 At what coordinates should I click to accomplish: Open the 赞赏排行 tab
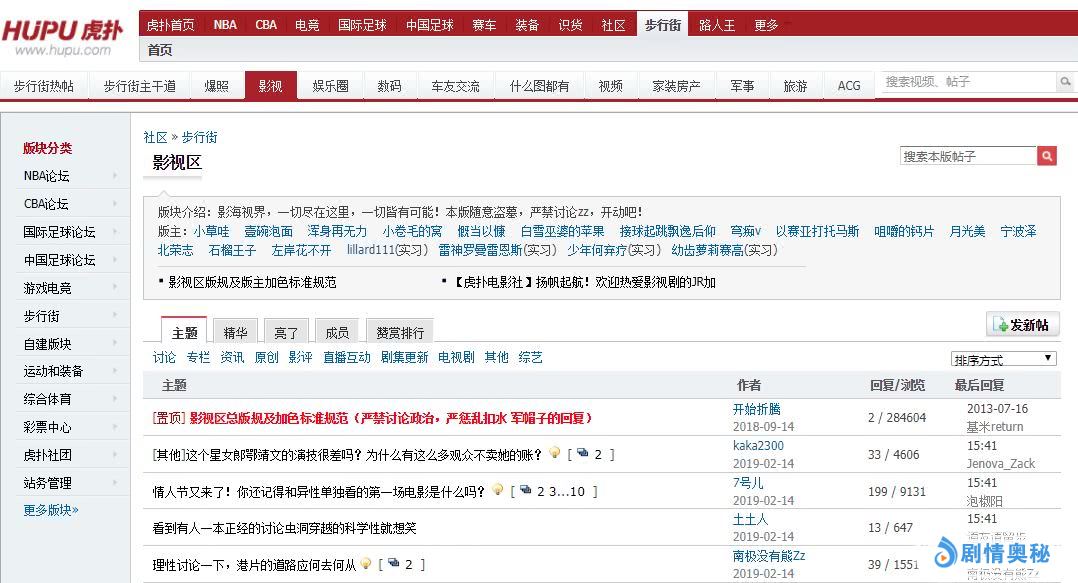pos(400,332)
